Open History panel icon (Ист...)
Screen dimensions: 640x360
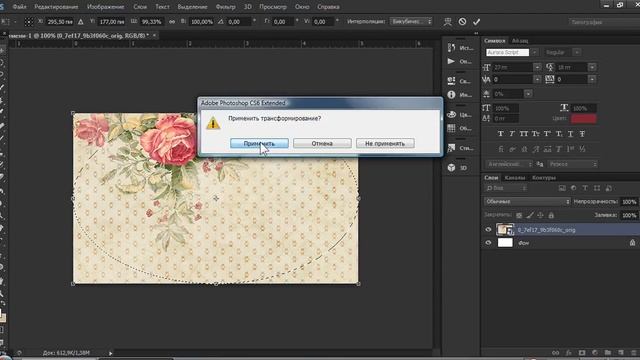click(451, 48)
